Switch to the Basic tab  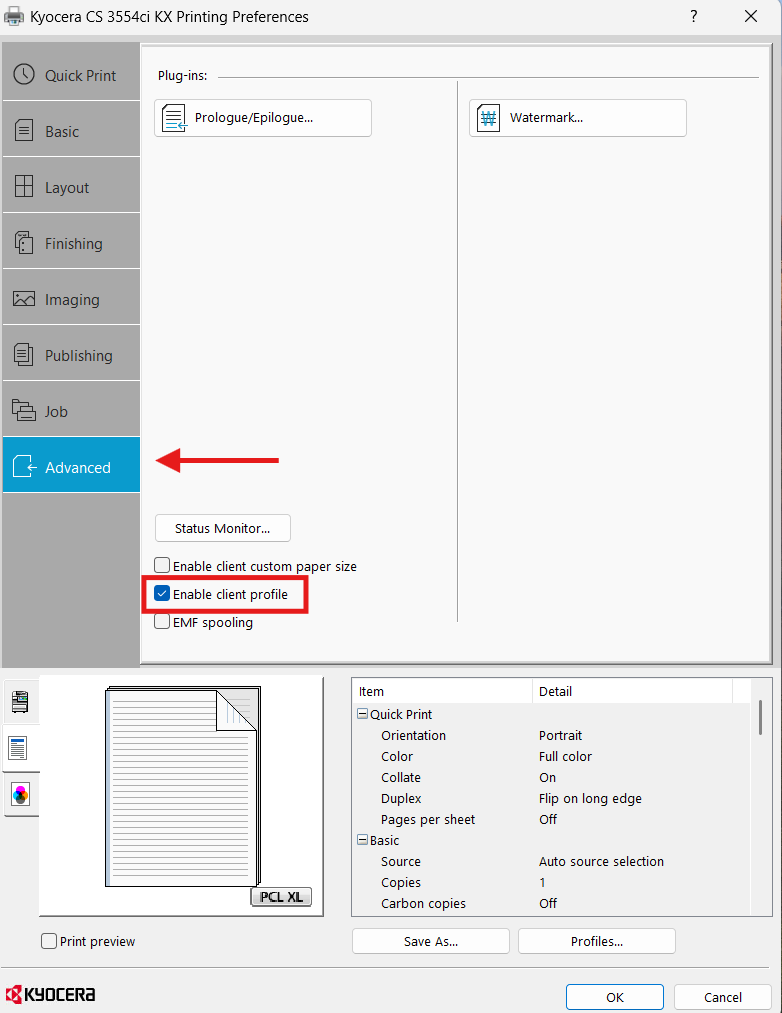(x=71, y=131)
